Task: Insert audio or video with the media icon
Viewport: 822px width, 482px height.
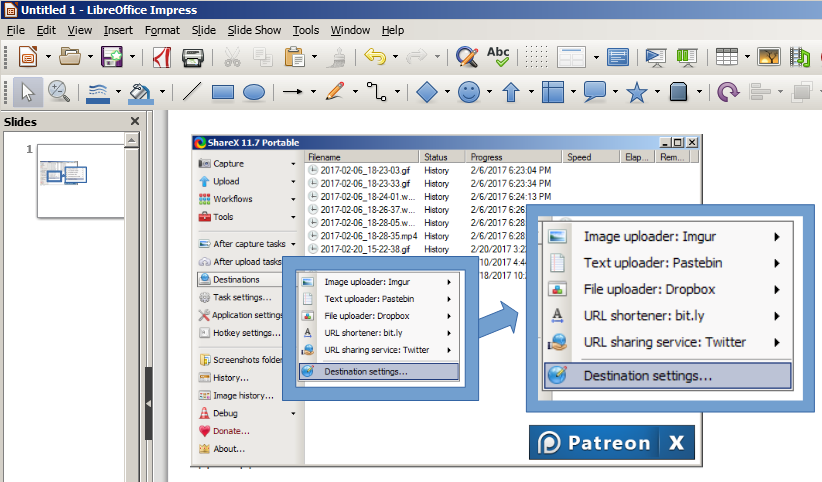Action: coord(800,57)
